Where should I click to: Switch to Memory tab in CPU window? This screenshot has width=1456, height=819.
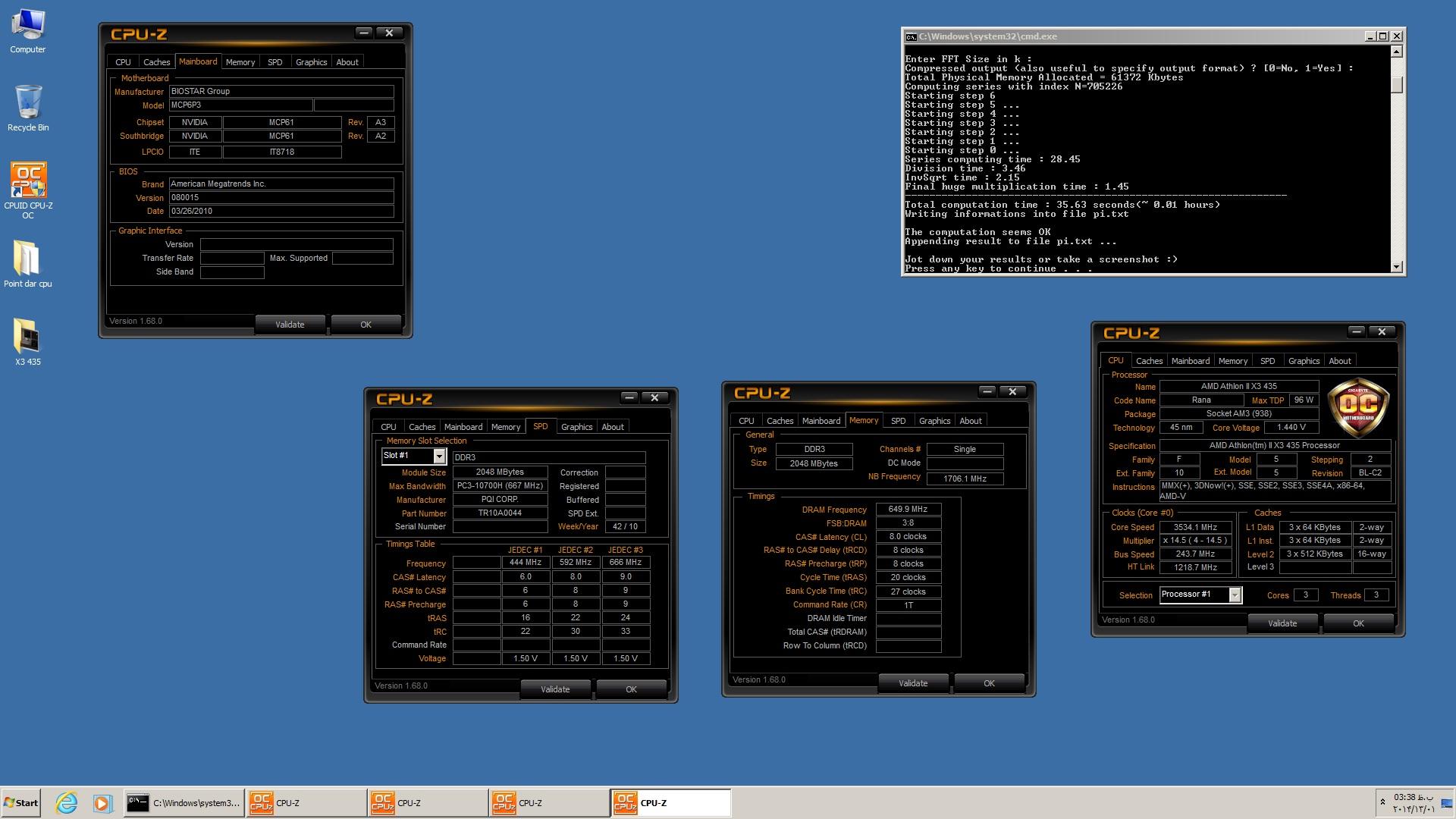point(1233,361)
